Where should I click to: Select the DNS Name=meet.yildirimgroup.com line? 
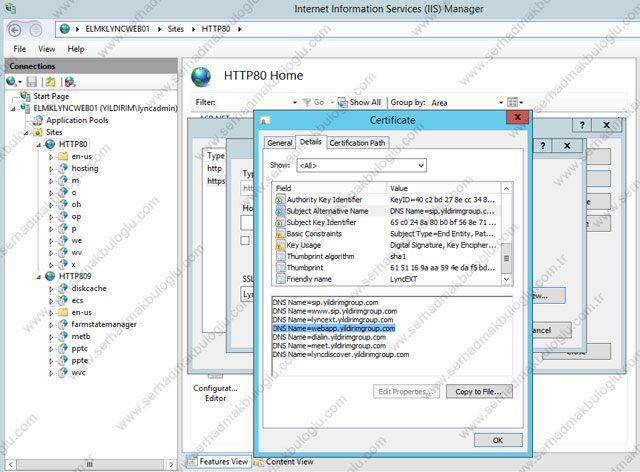329,346
